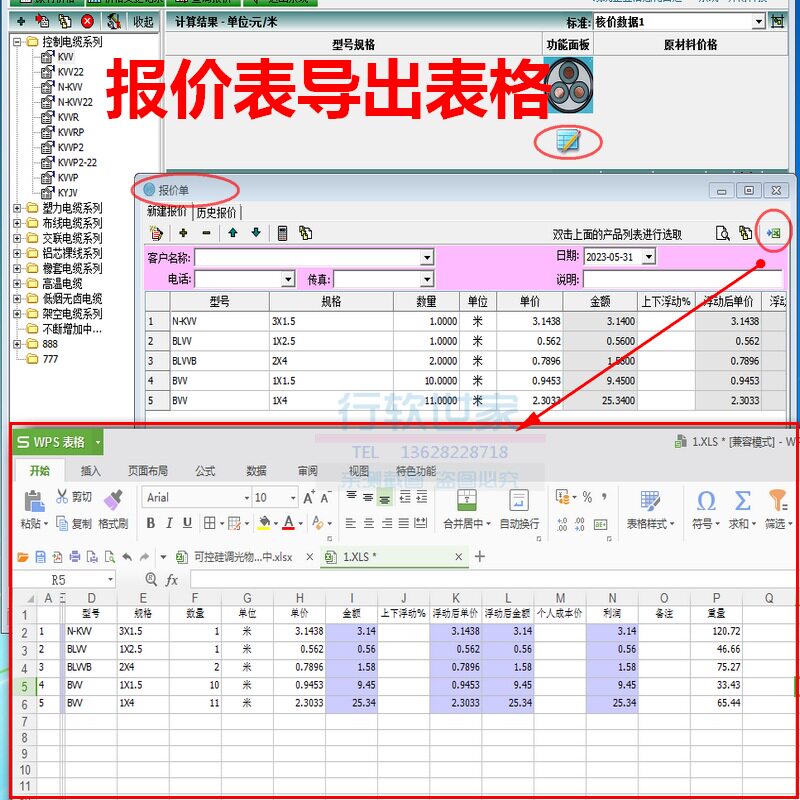Click the AutoSum (求和) sigma icon
This screenshot has width=800, height=800.
742,501
